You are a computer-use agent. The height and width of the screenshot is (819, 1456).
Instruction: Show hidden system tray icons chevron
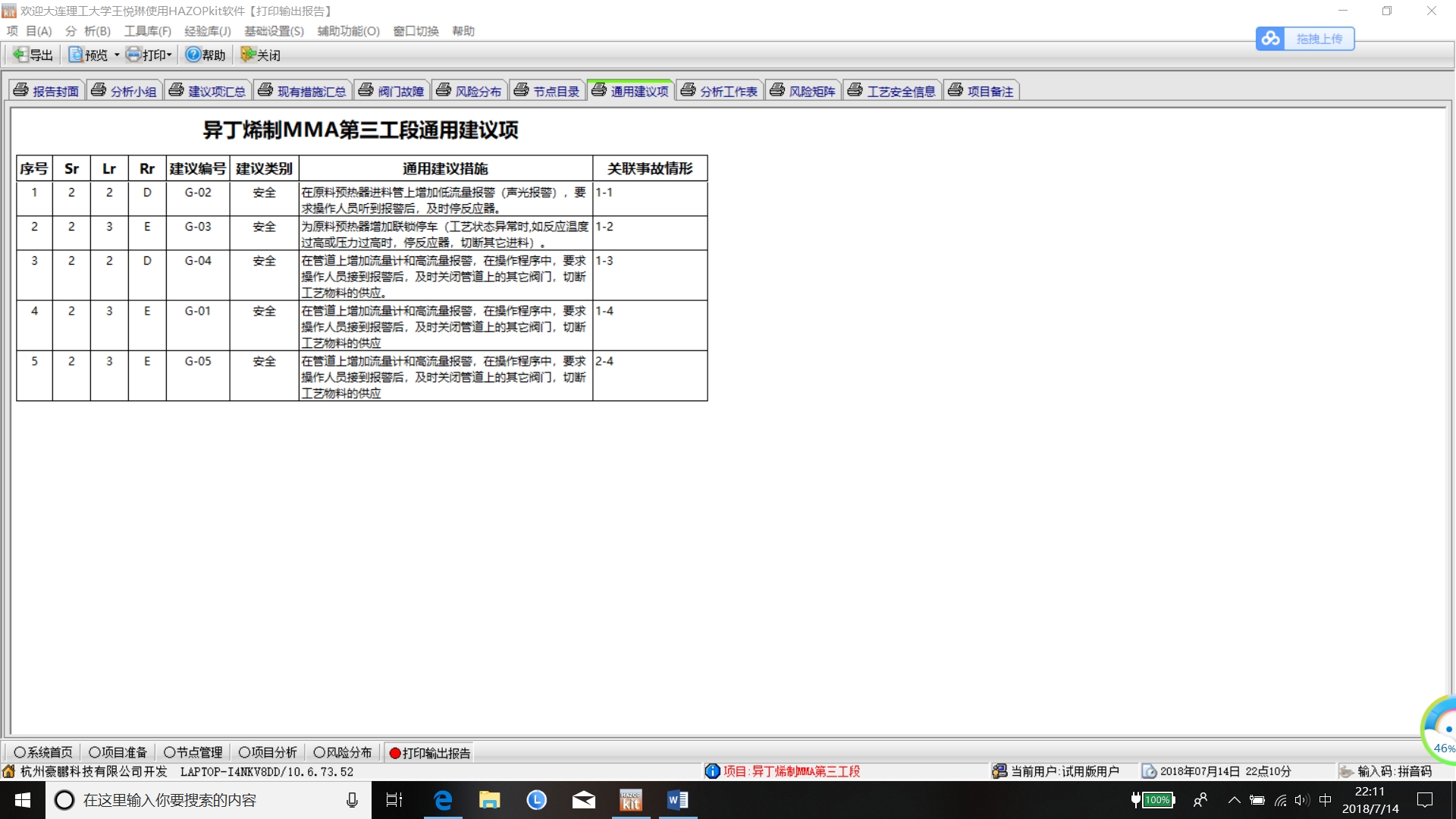[1234, 800]
